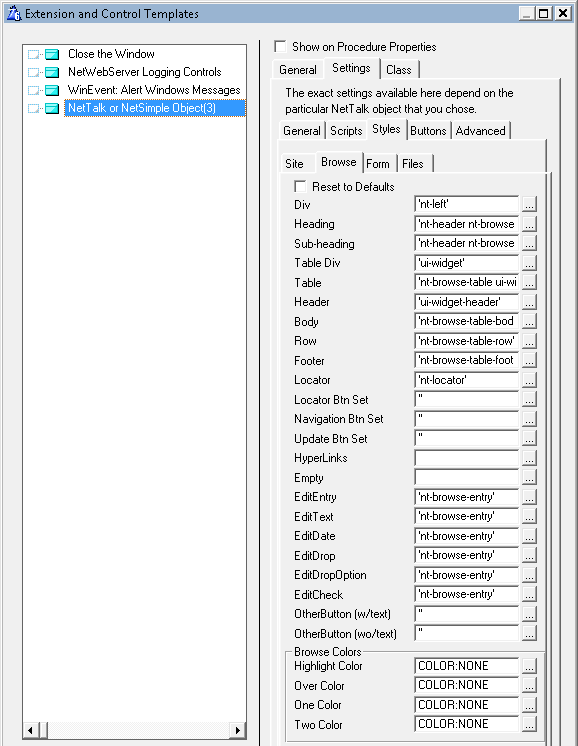Open color picker for One Color
578x746 pixels.
(x=529, y=705)
